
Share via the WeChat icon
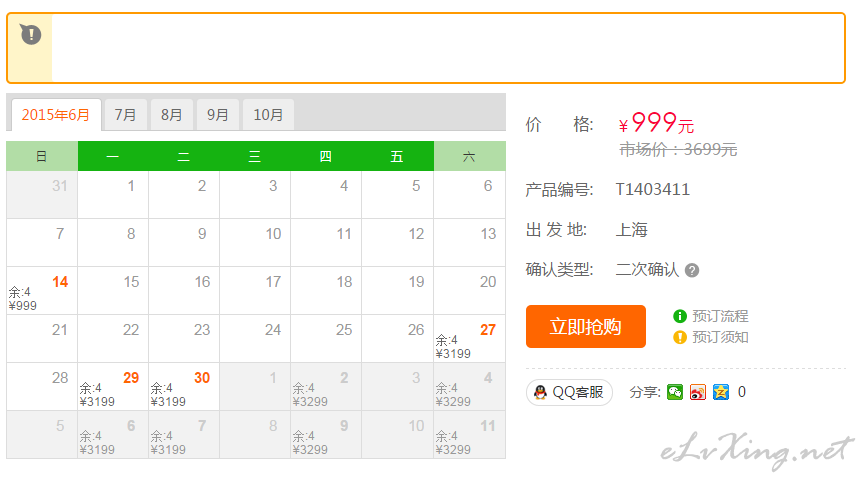click(x=675, y=392)
